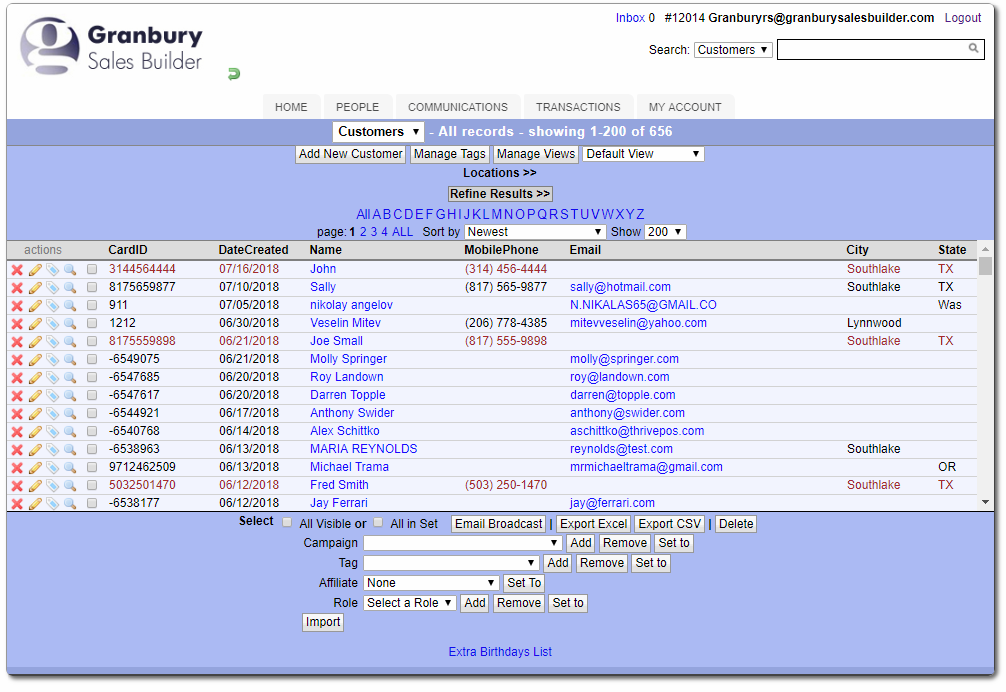Image resolution: width=1006 pixels, height=692 pixels.
Task: View Molly Springer with magnifier icon
Action: (70, 359)
